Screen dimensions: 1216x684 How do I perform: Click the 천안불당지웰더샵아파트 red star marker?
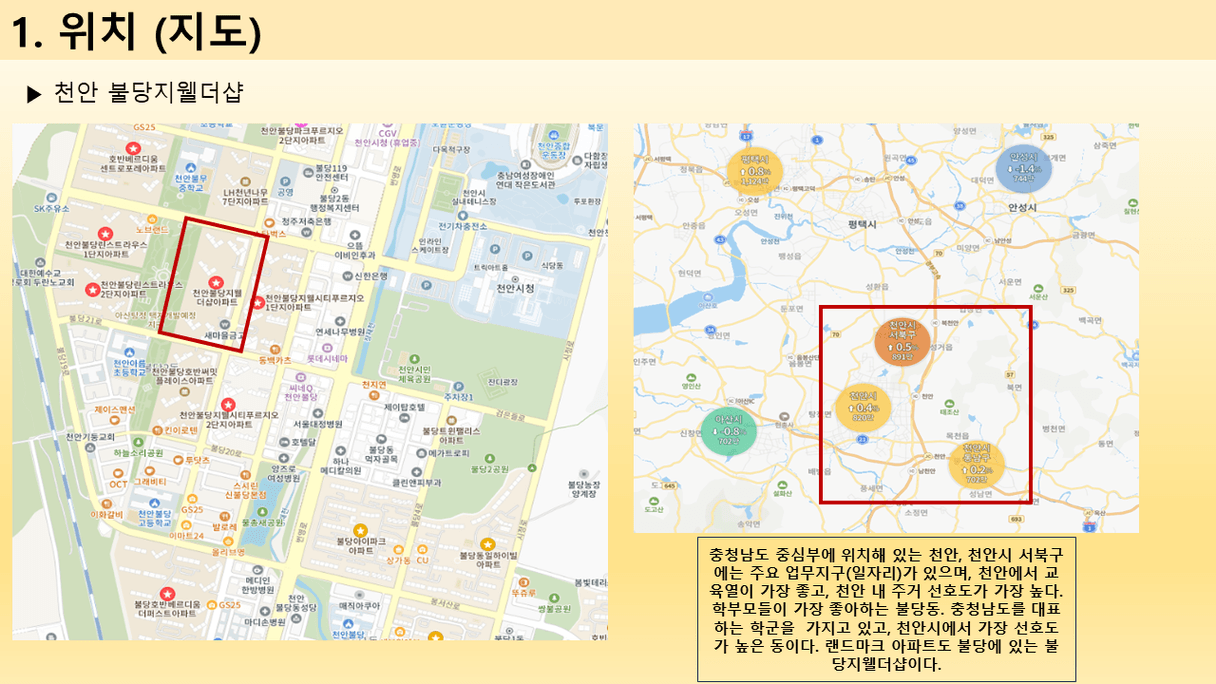point(214,283)
